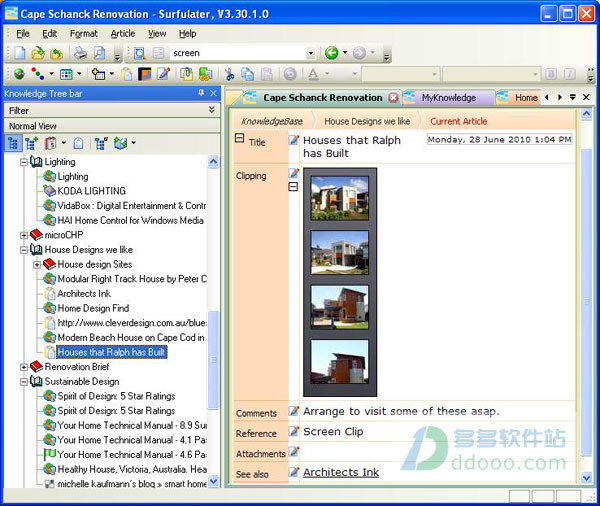600x506 pixels.
Task: Collapse the Title section minus box
Action: coord(240,138)
